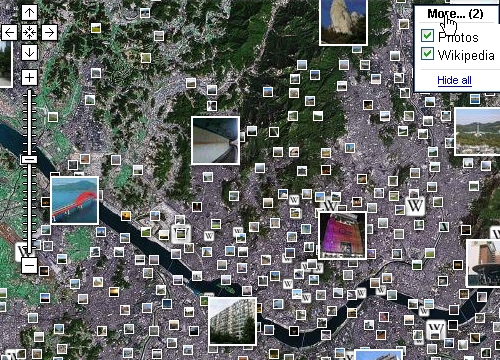The height and width of the screenshot is (360, 500).
Task: Uncheck the Wikipedia layer checkbox
Action: [x=427, y=54]
